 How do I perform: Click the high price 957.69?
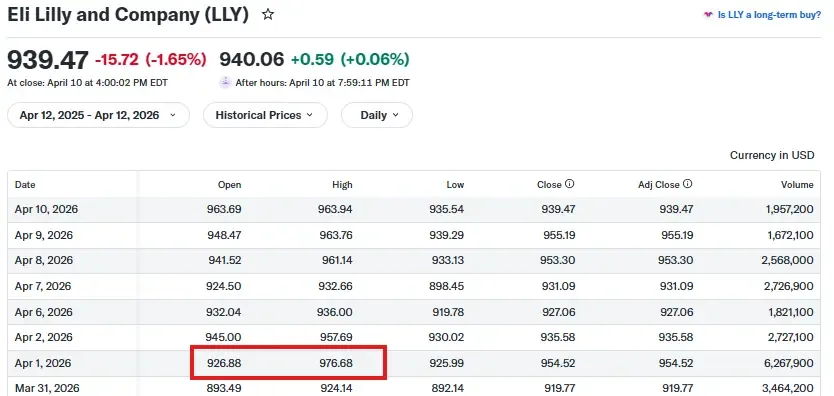[336, 338]
